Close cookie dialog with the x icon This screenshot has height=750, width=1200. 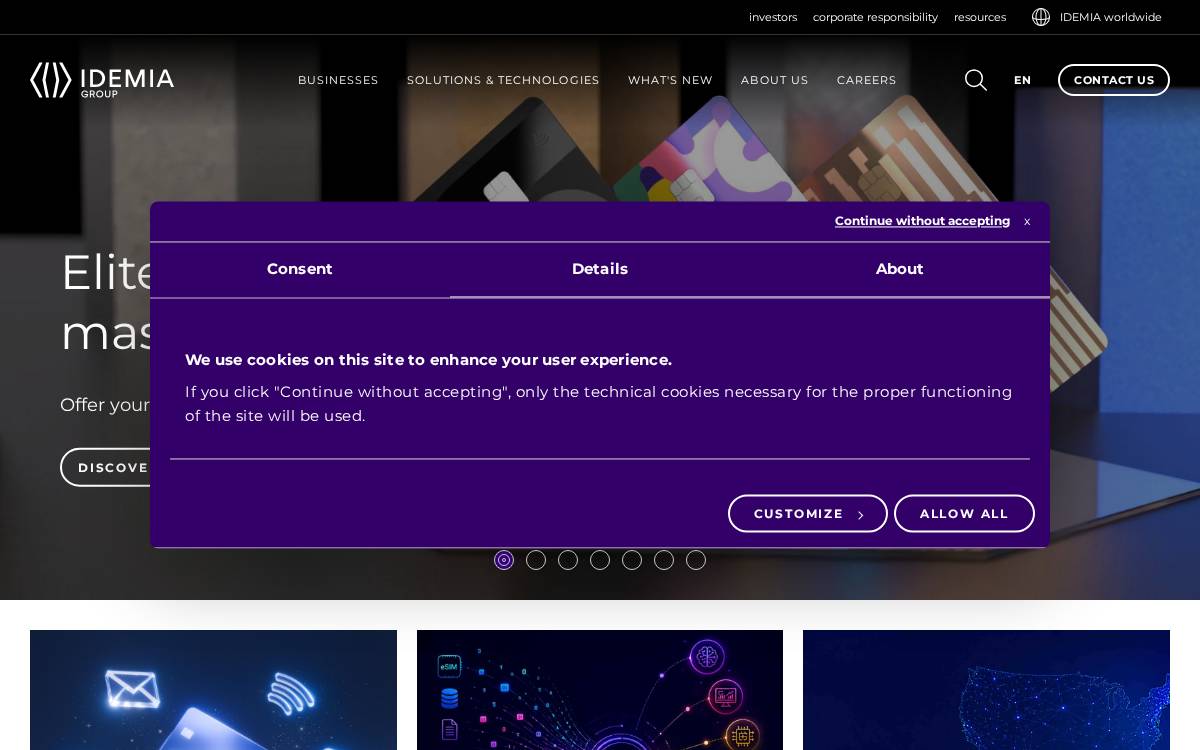click(x=1027, y=222)
